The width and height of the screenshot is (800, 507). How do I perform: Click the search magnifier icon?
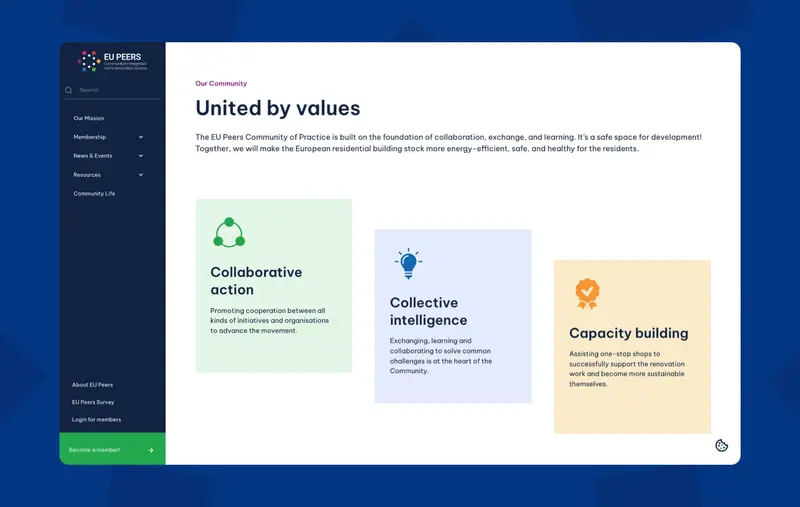[69, 90]
